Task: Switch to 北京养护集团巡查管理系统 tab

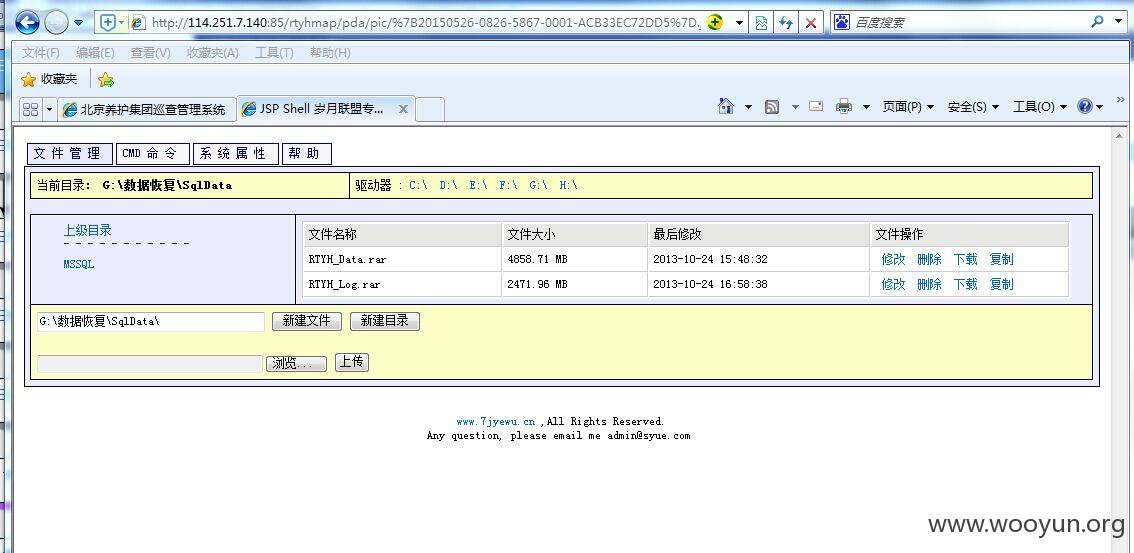Action: (x=146, y=109)
